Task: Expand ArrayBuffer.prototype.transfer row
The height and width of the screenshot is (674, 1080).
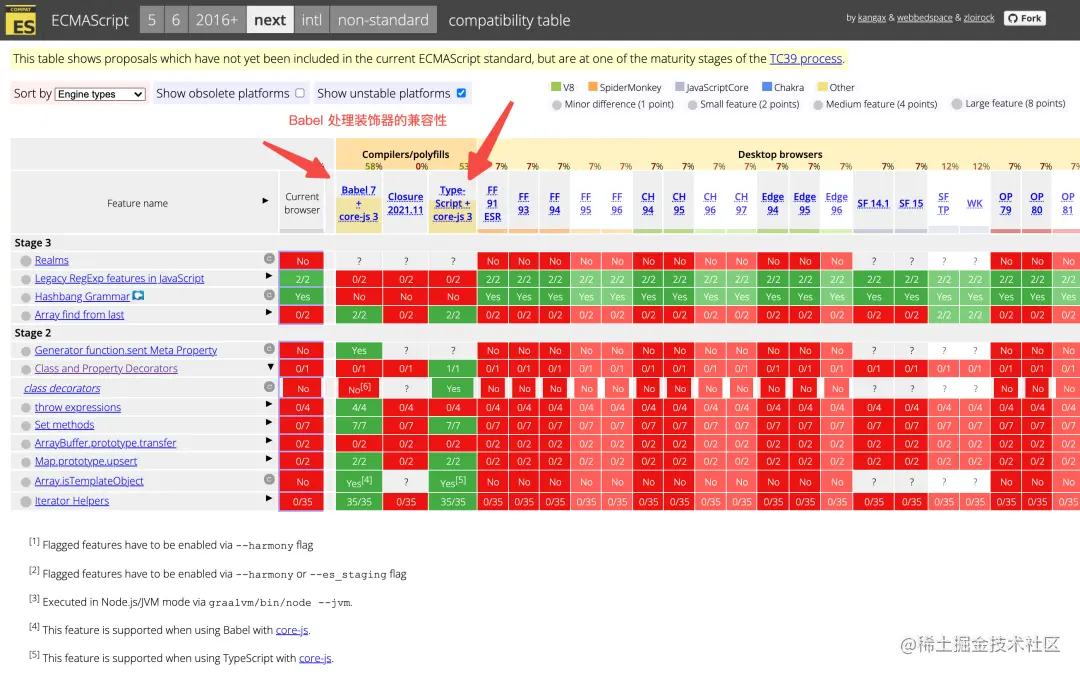Action: tap(269, 441)
